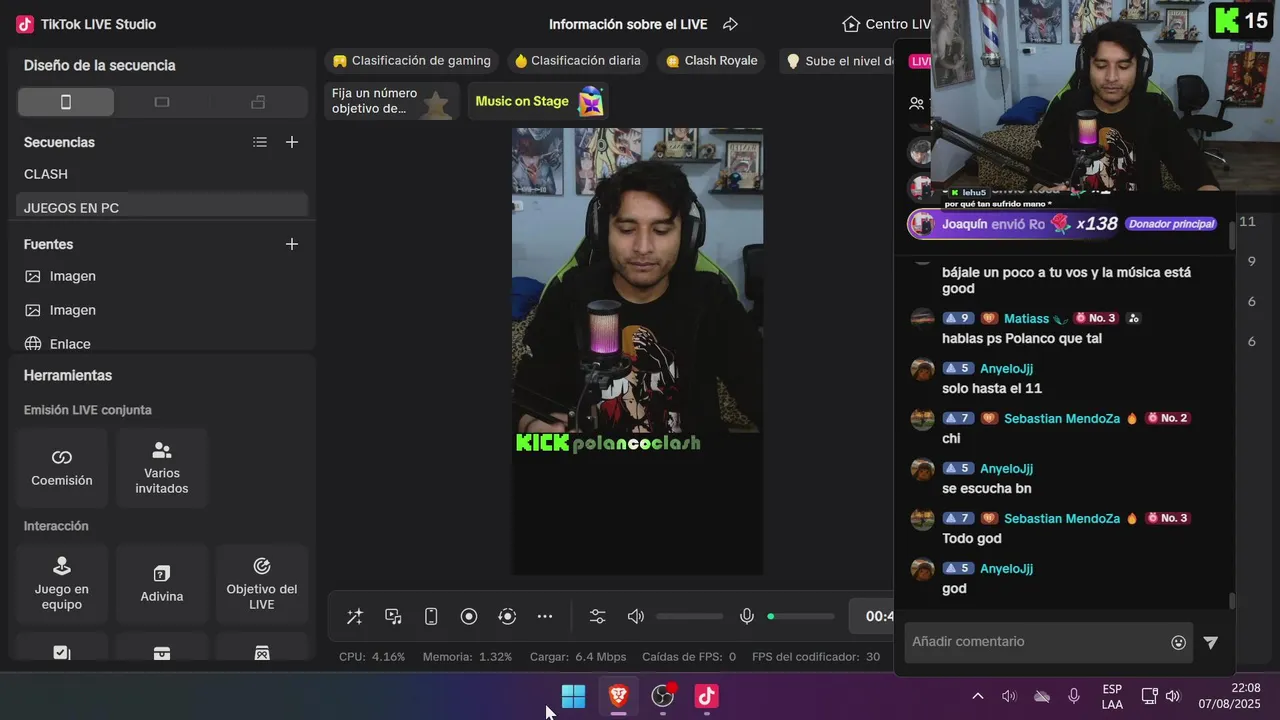Open the Adivina tool
1280x720 pixels.
click(162, 583)
